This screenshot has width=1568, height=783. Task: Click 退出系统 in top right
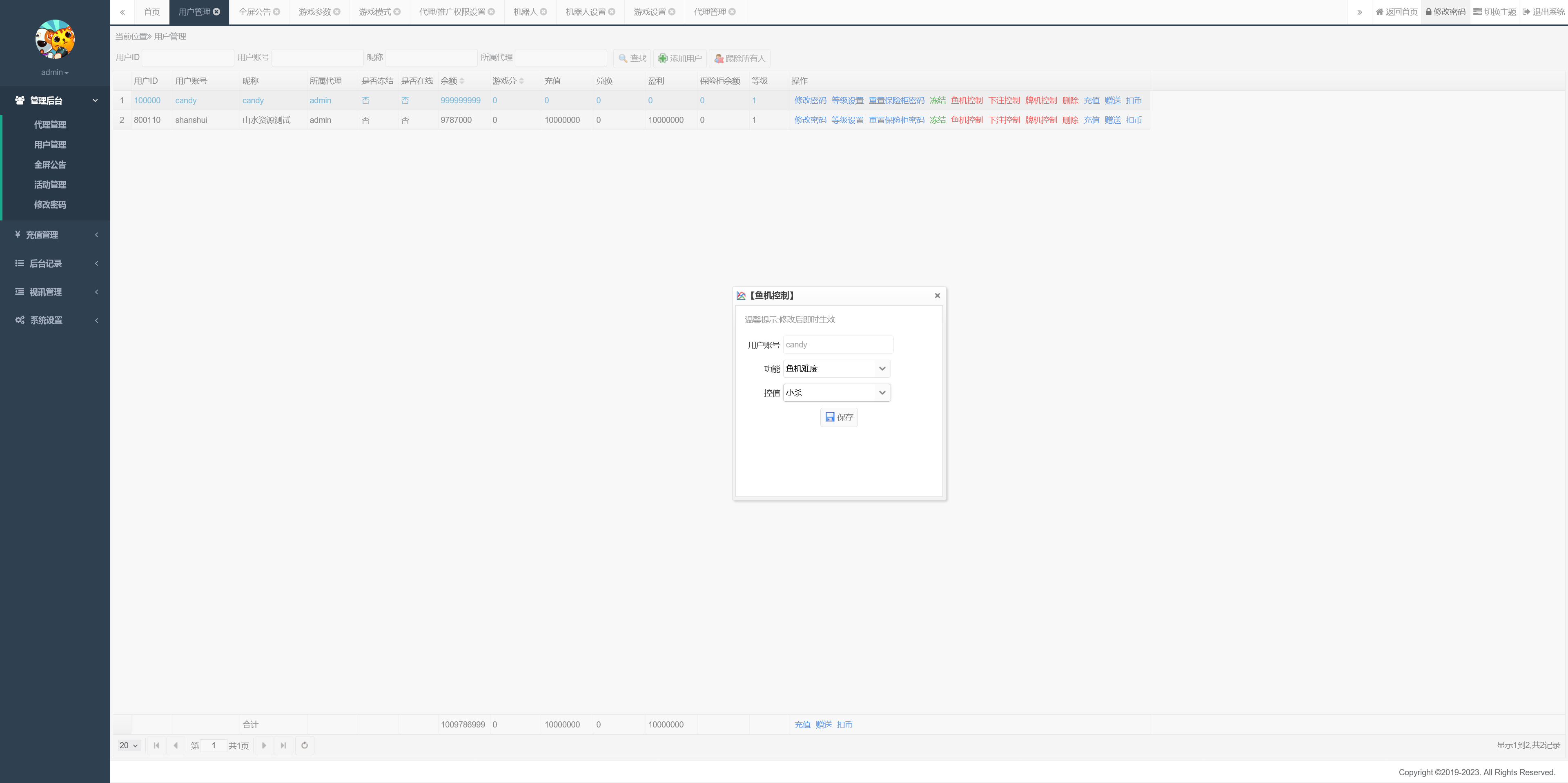coord(1543,11)
